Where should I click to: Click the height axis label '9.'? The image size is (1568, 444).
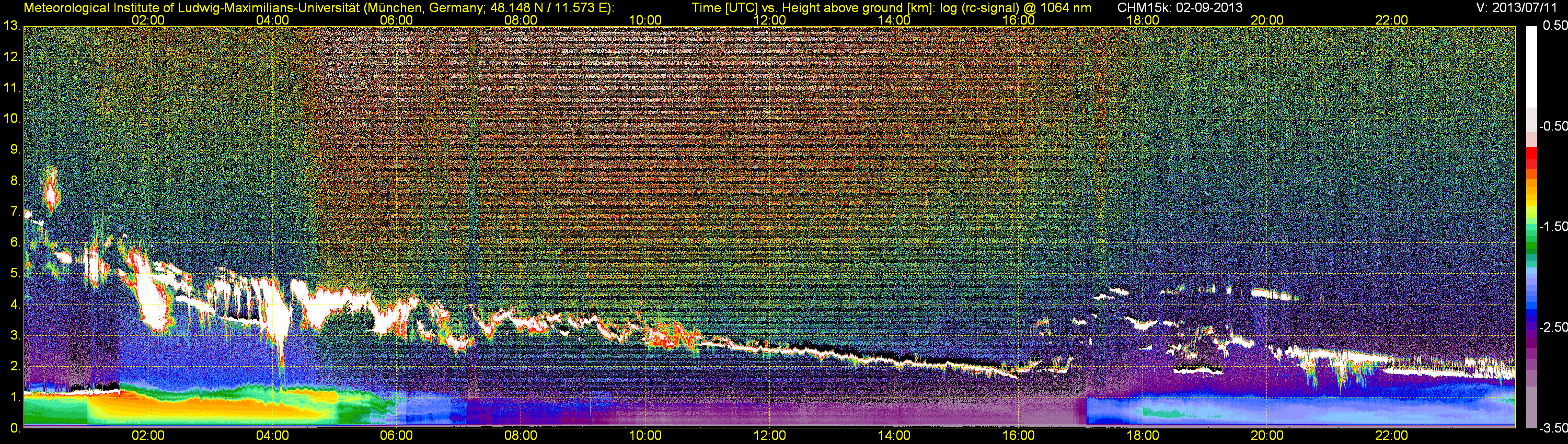point(15,149)
